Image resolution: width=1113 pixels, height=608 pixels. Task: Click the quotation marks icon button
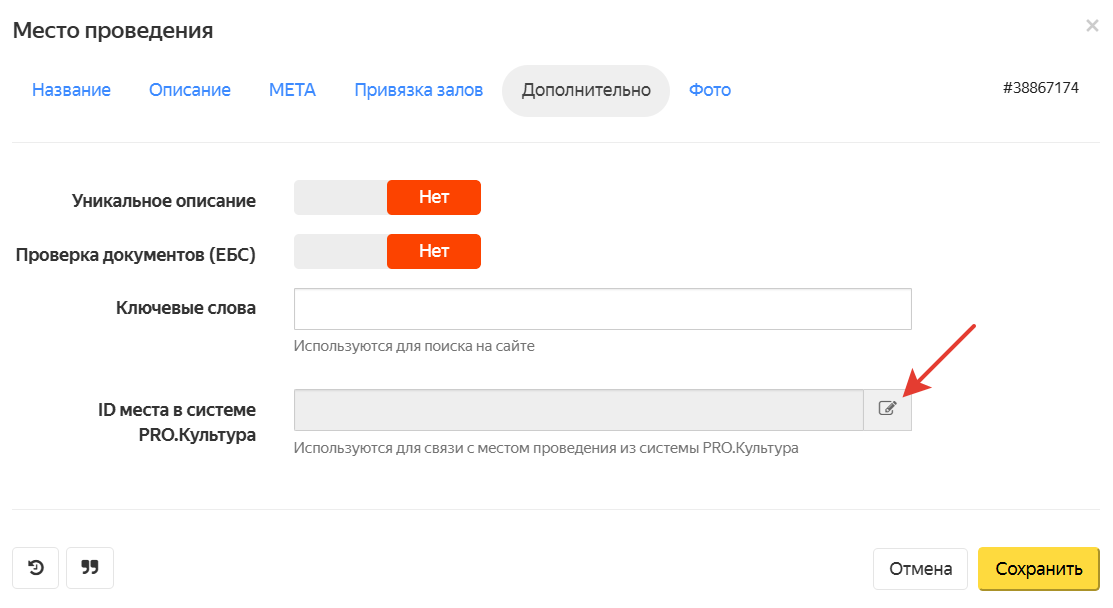90,568
